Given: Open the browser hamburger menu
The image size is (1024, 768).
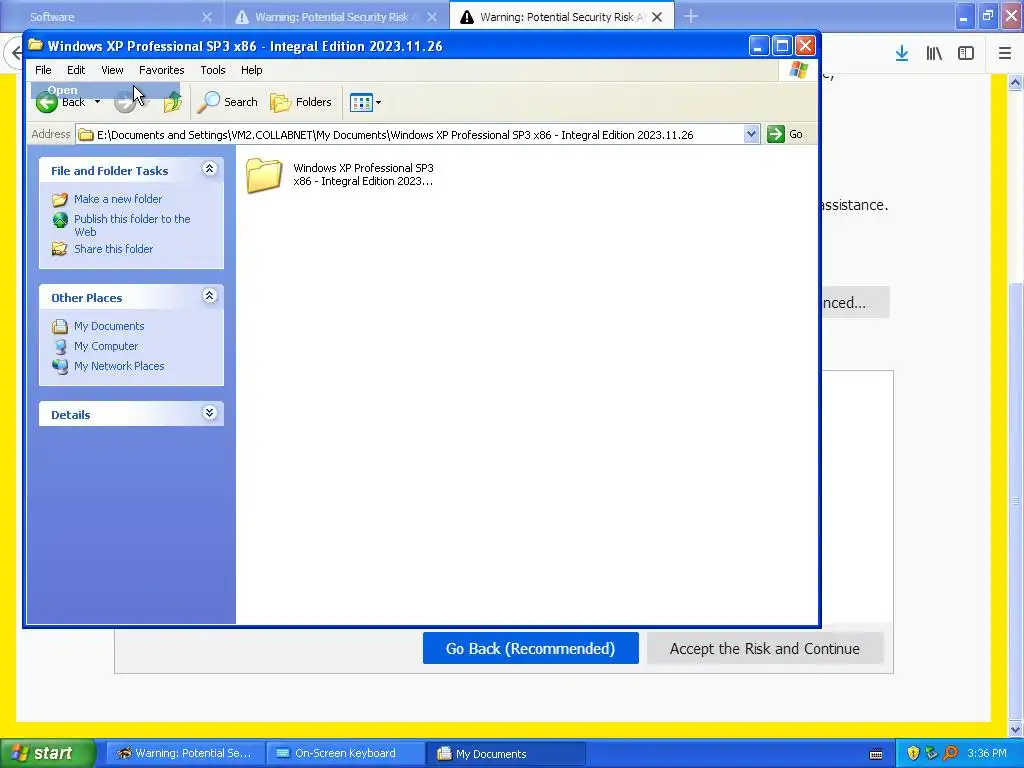Looking at the screenshot, I should [x=1005, y=54].
